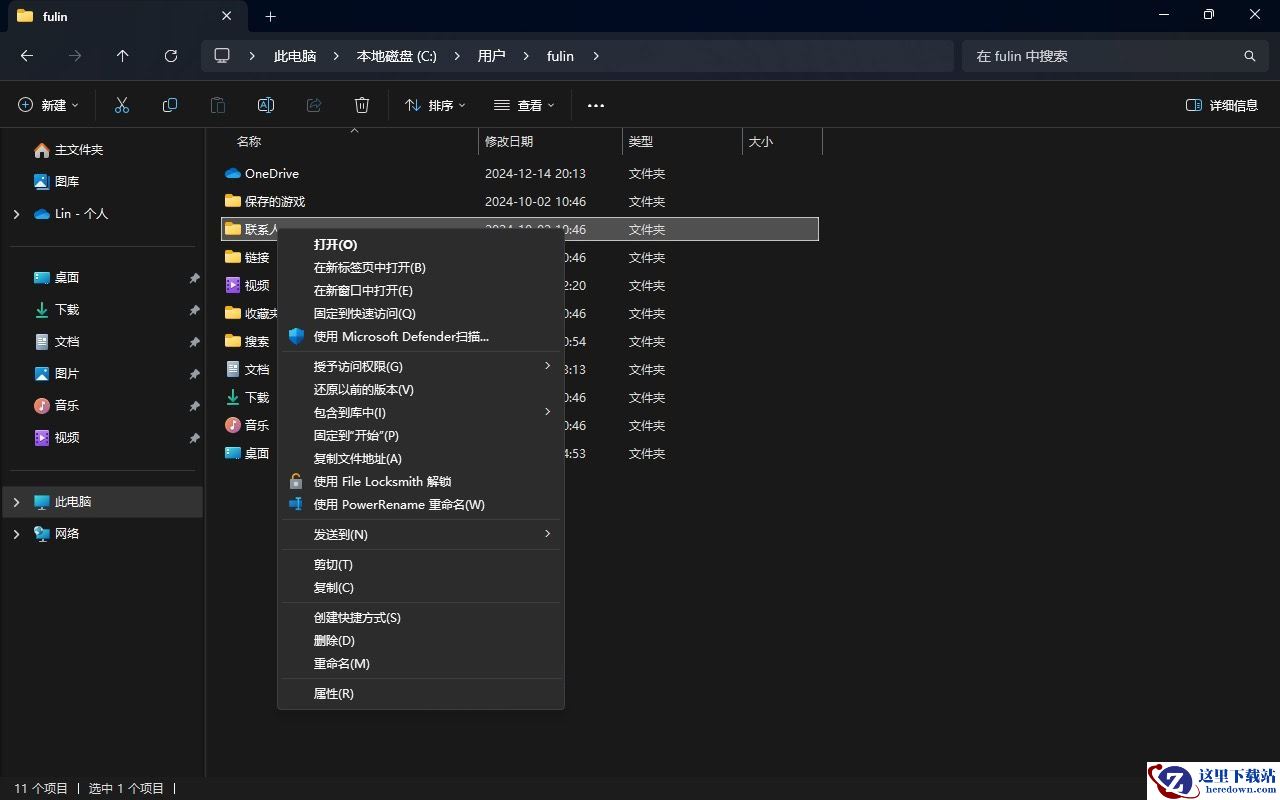
Task: Click the search magnifier icon
Action: click(x=1249, y=56)
